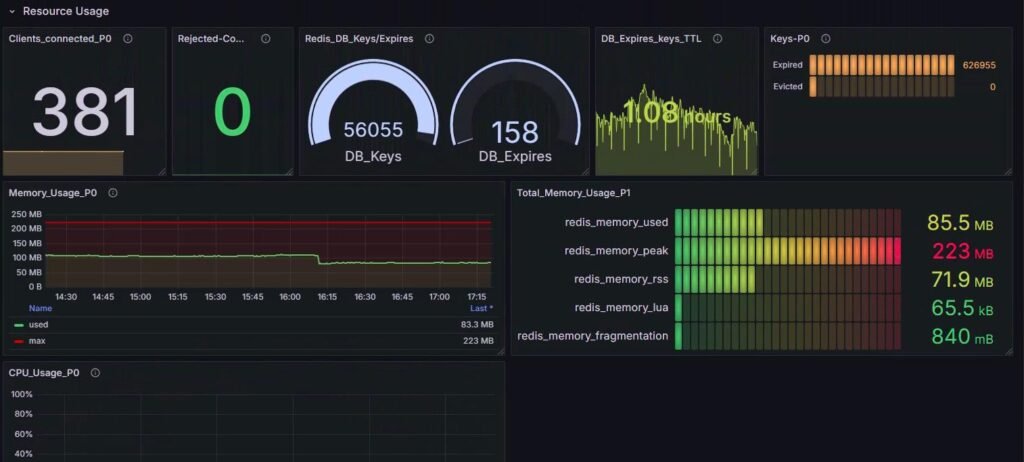Collapse the Resource Usage row chevron
The image size is (1024, 462).
click(x=11, y=11)
